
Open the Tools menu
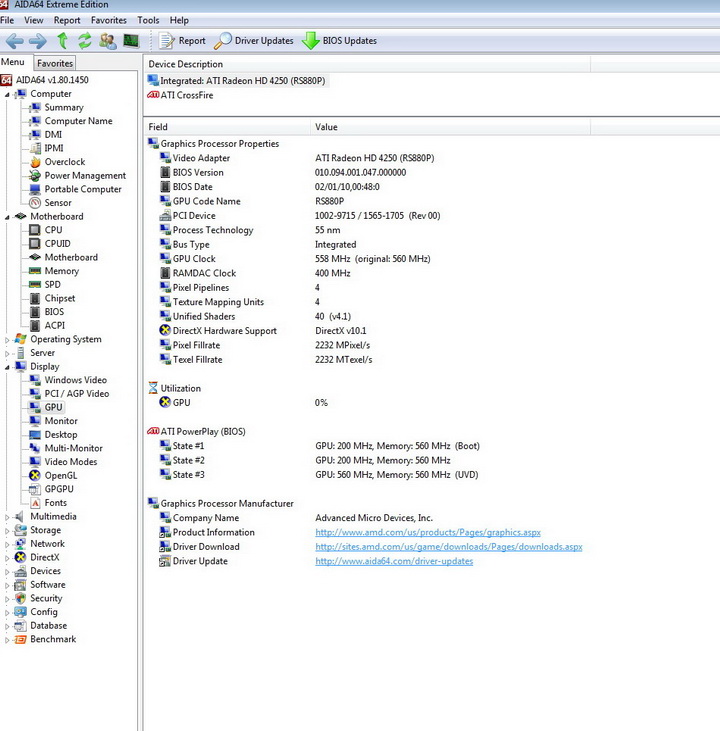(x=148, y=20)
